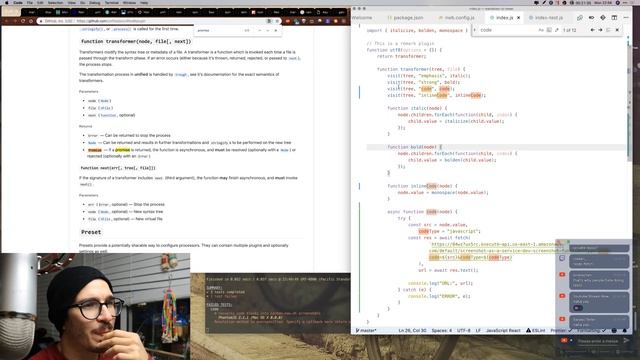Toggle Match Case in VS Code find
This screenshot has width=640, height=360.
[x=541, y=30]
